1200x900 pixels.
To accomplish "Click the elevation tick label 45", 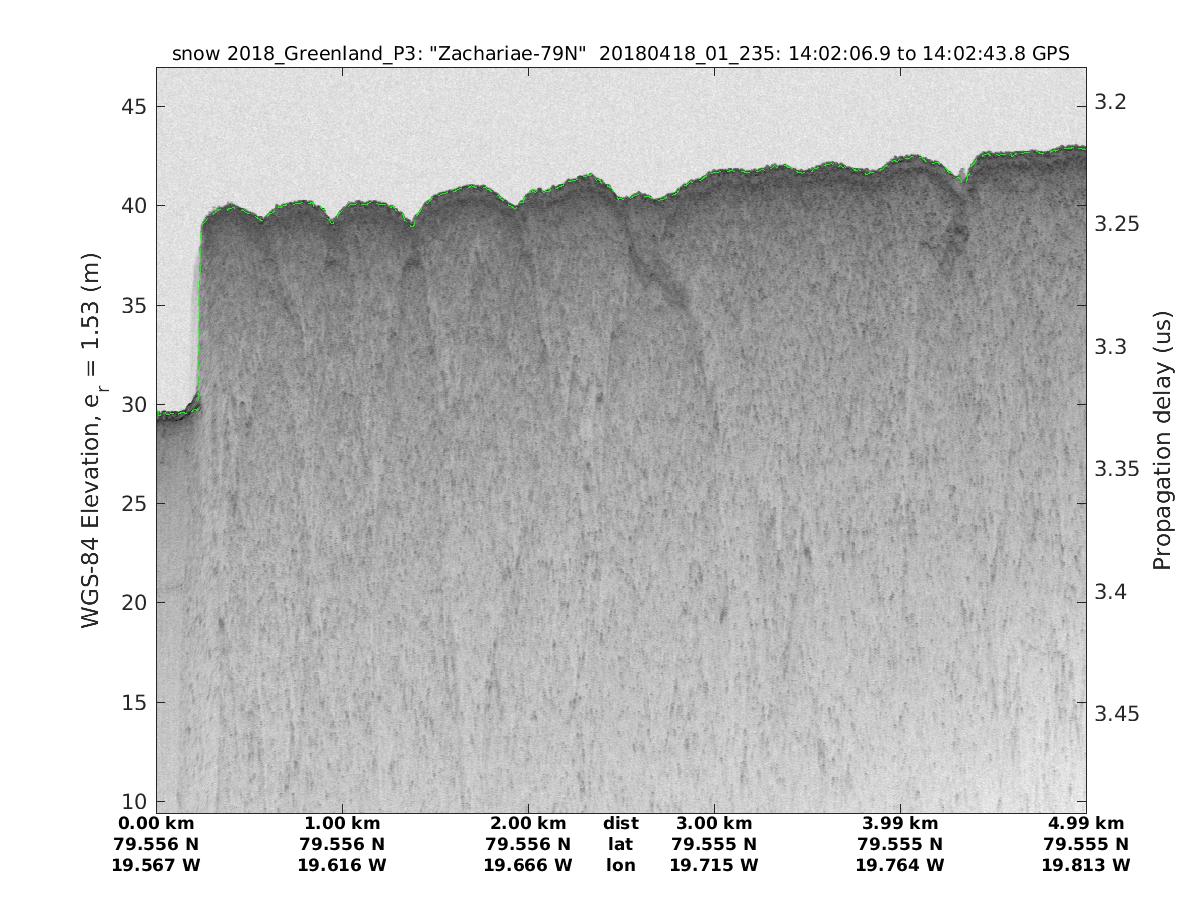I will [x=134, y=107].
